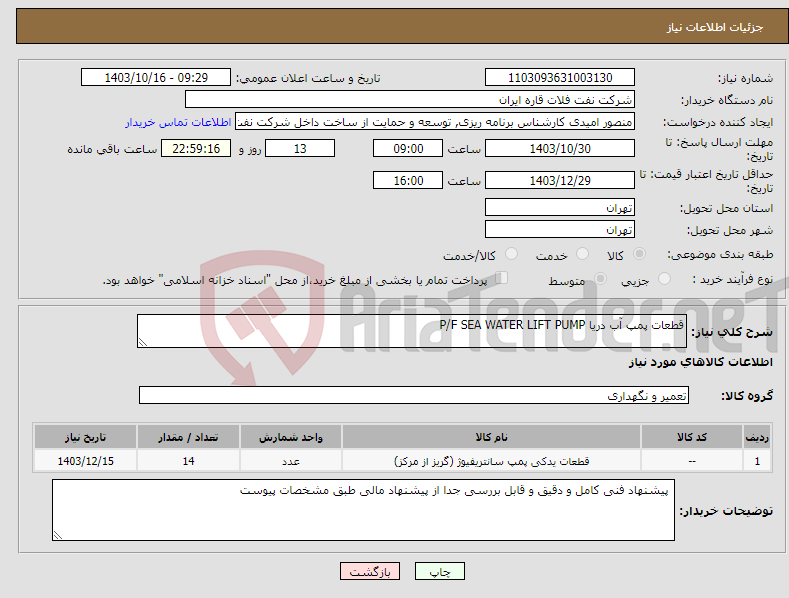This screenshot has width=789, height=598.
Task: Click the تاریخ نیاز column header
Action: click(86, 437)
